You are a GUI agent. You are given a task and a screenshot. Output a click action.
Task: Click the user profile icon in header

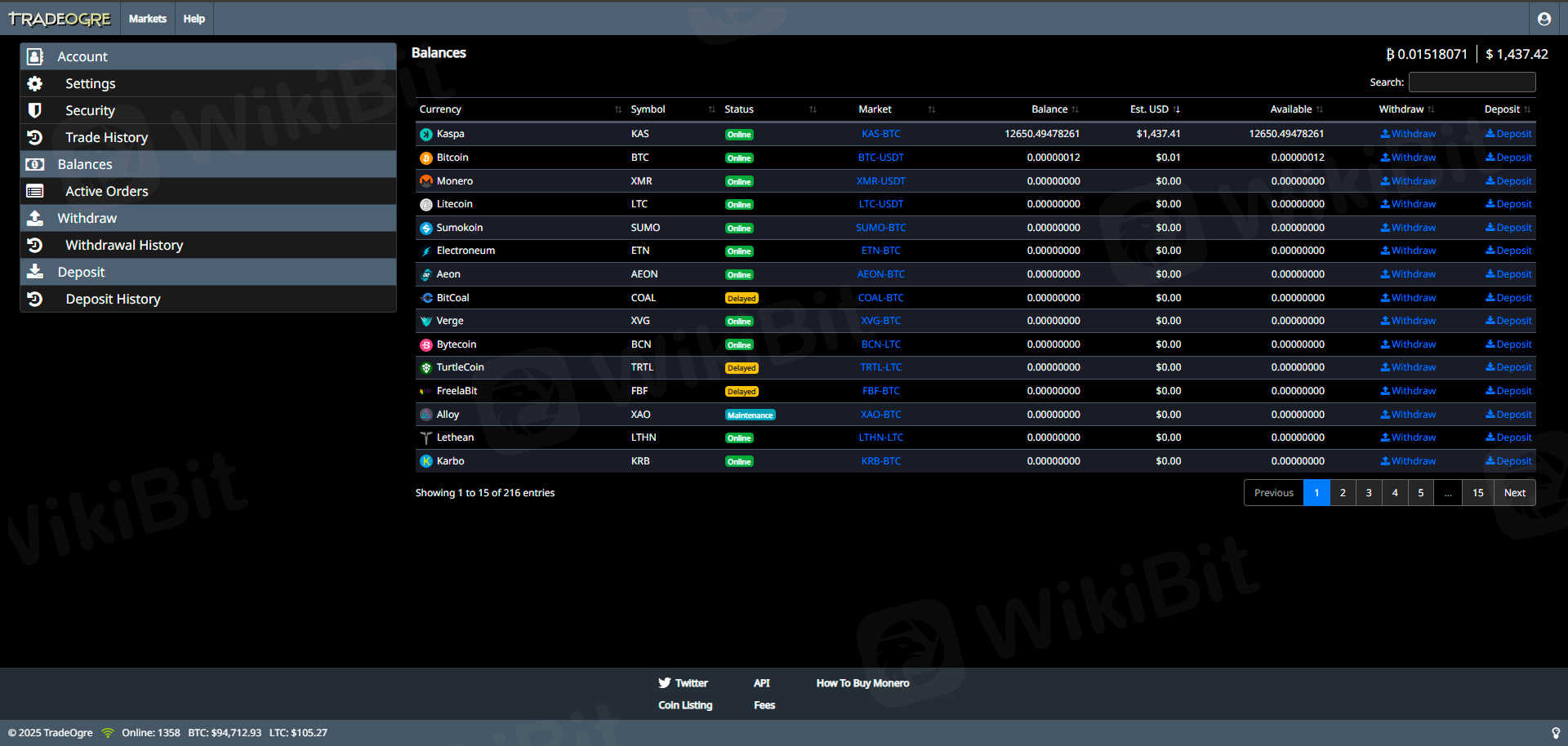[1543, 19]
